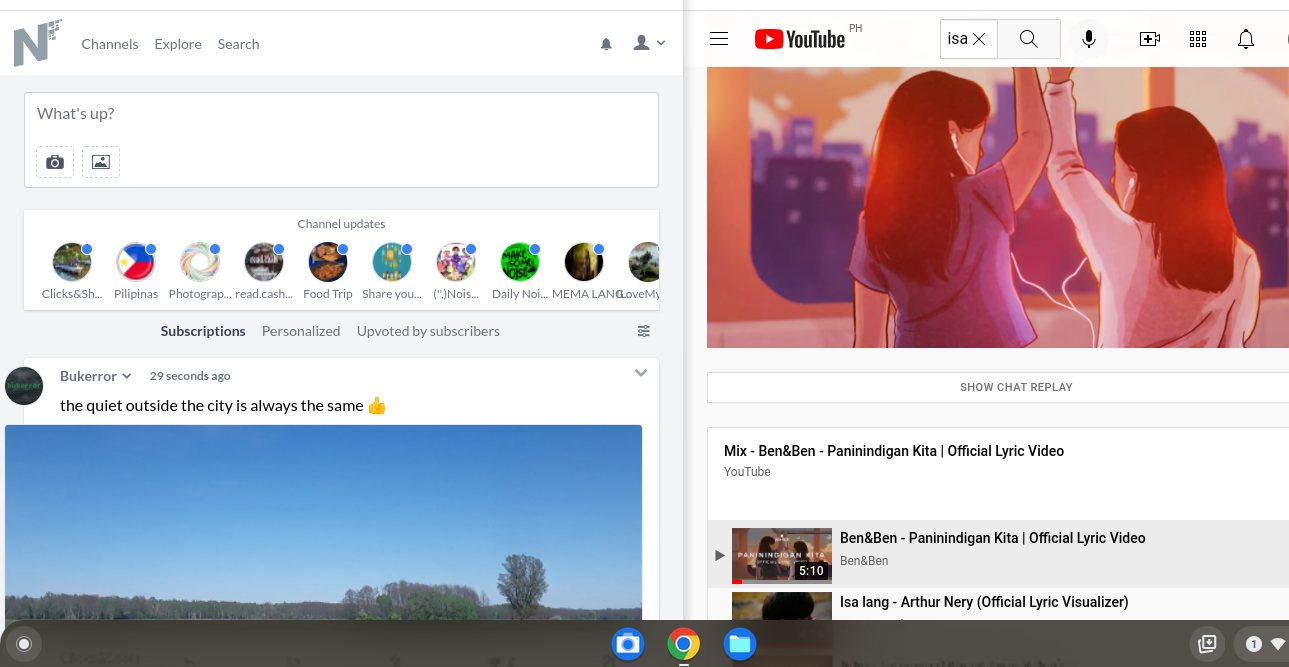This screenshot has width=1289, height=667.
Task: Open the system status tray
Action: point(1262,644)
